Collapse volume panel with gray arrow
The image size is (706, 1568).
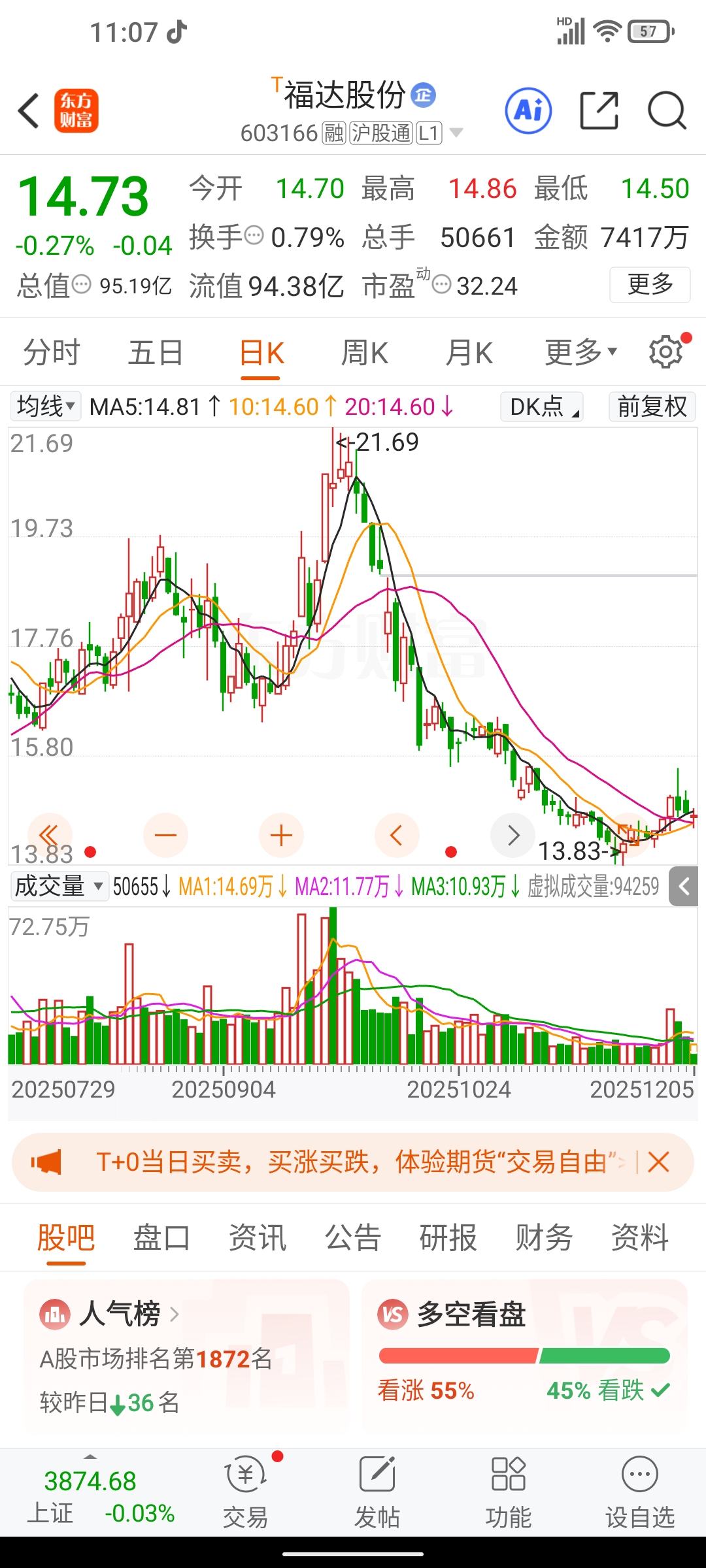[x=684, y=887]
